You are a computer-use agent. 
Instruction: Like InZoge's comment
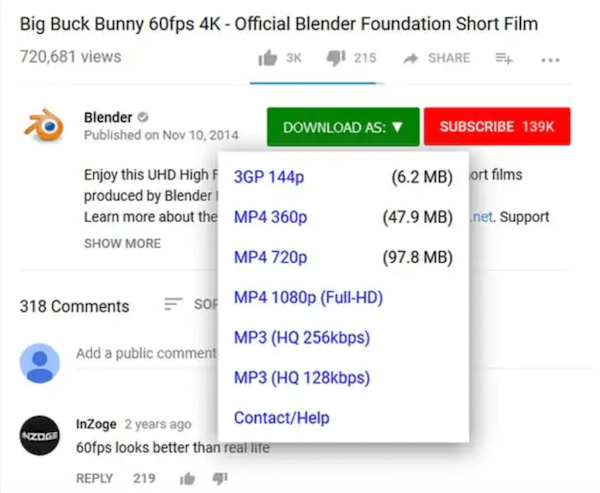[x=188, y=478]
